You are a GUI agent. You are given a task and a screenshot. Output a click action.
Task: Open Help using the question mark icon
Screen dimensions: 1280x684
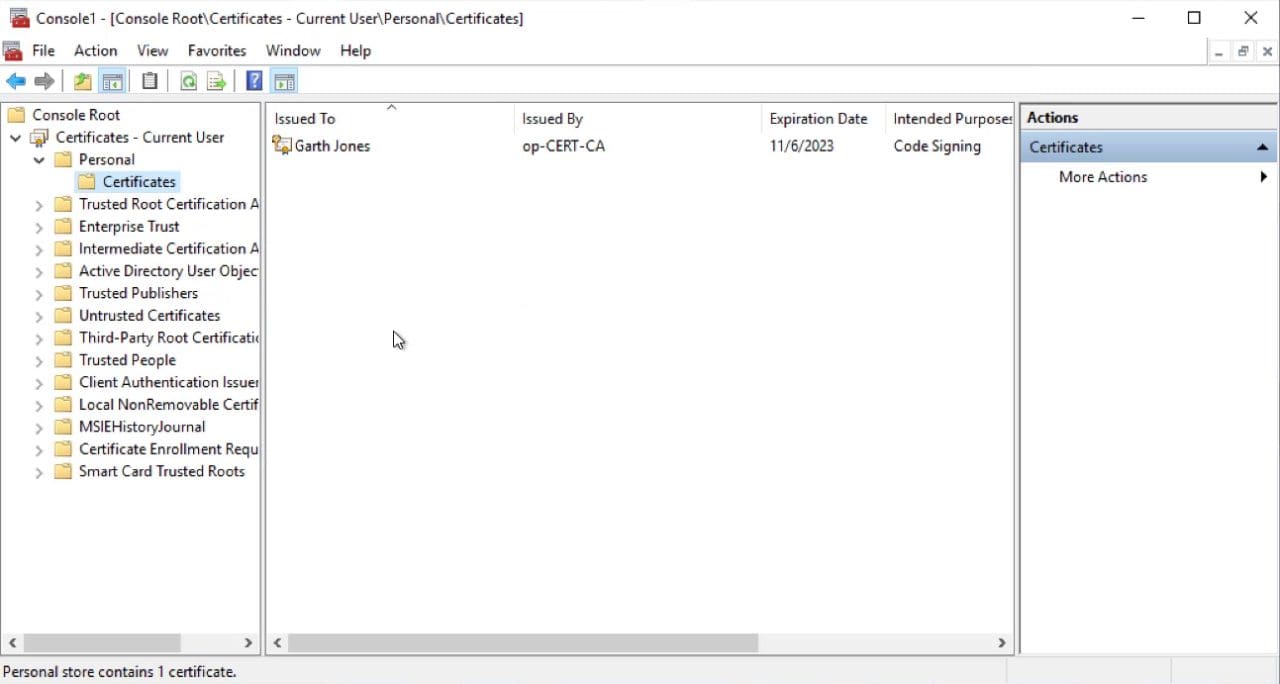(x=253, y=81)
